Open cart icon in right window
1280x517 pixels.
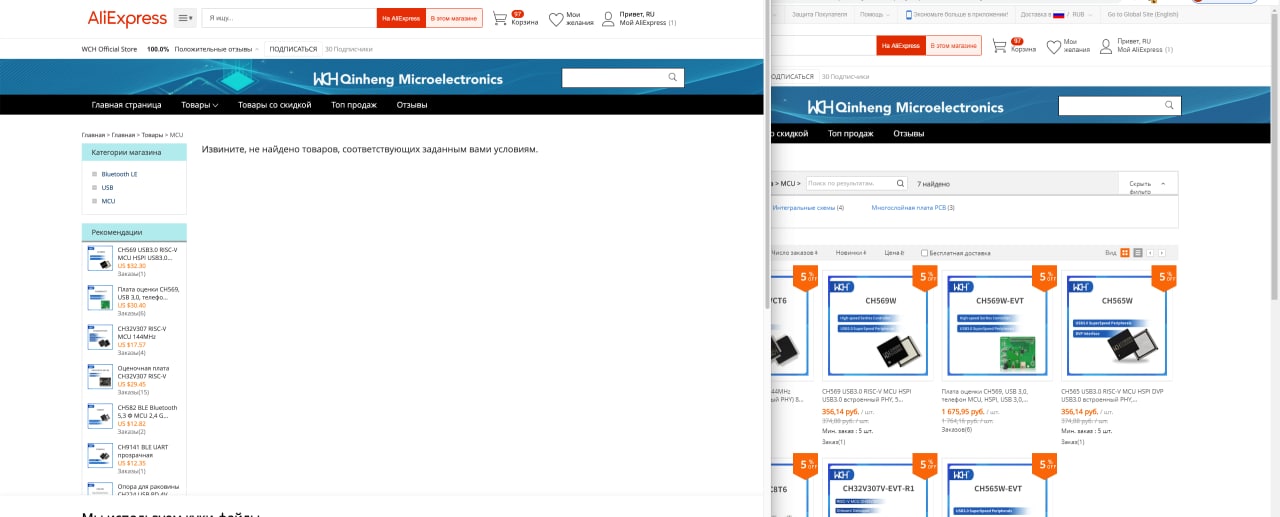pyautogui.click(x=1001, y=47)
